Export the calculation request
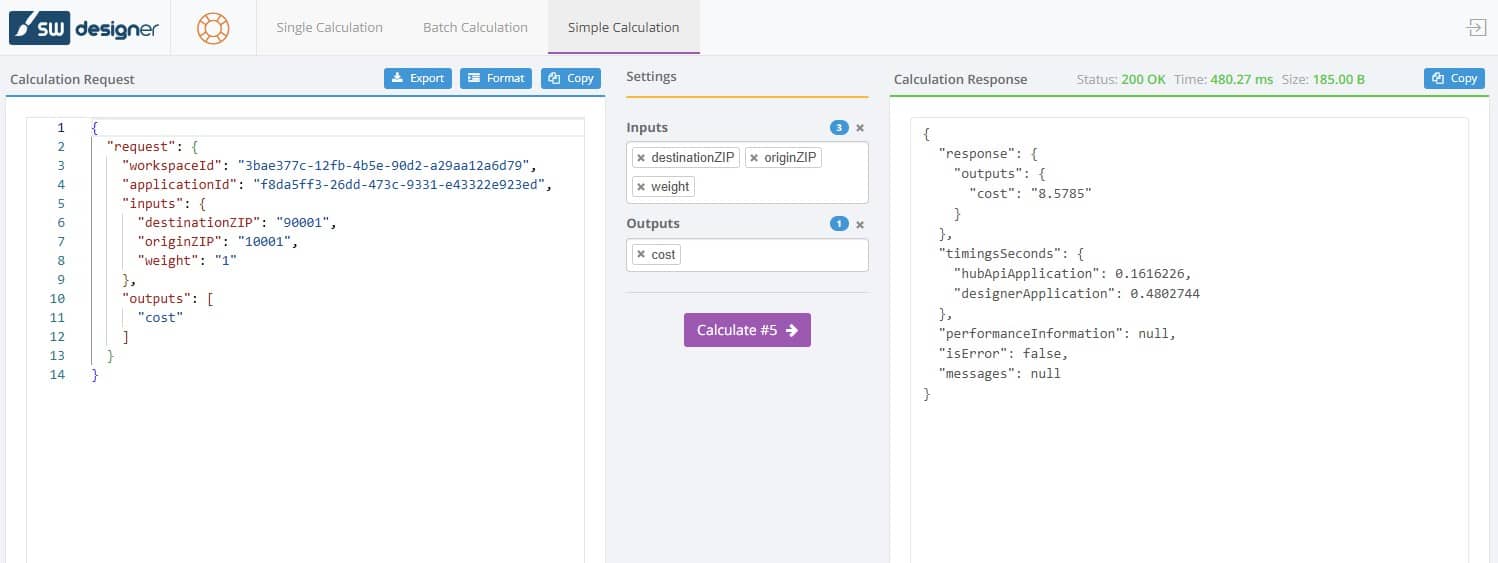This screenshot has height=563, width=1498. [x=418, y=78]
